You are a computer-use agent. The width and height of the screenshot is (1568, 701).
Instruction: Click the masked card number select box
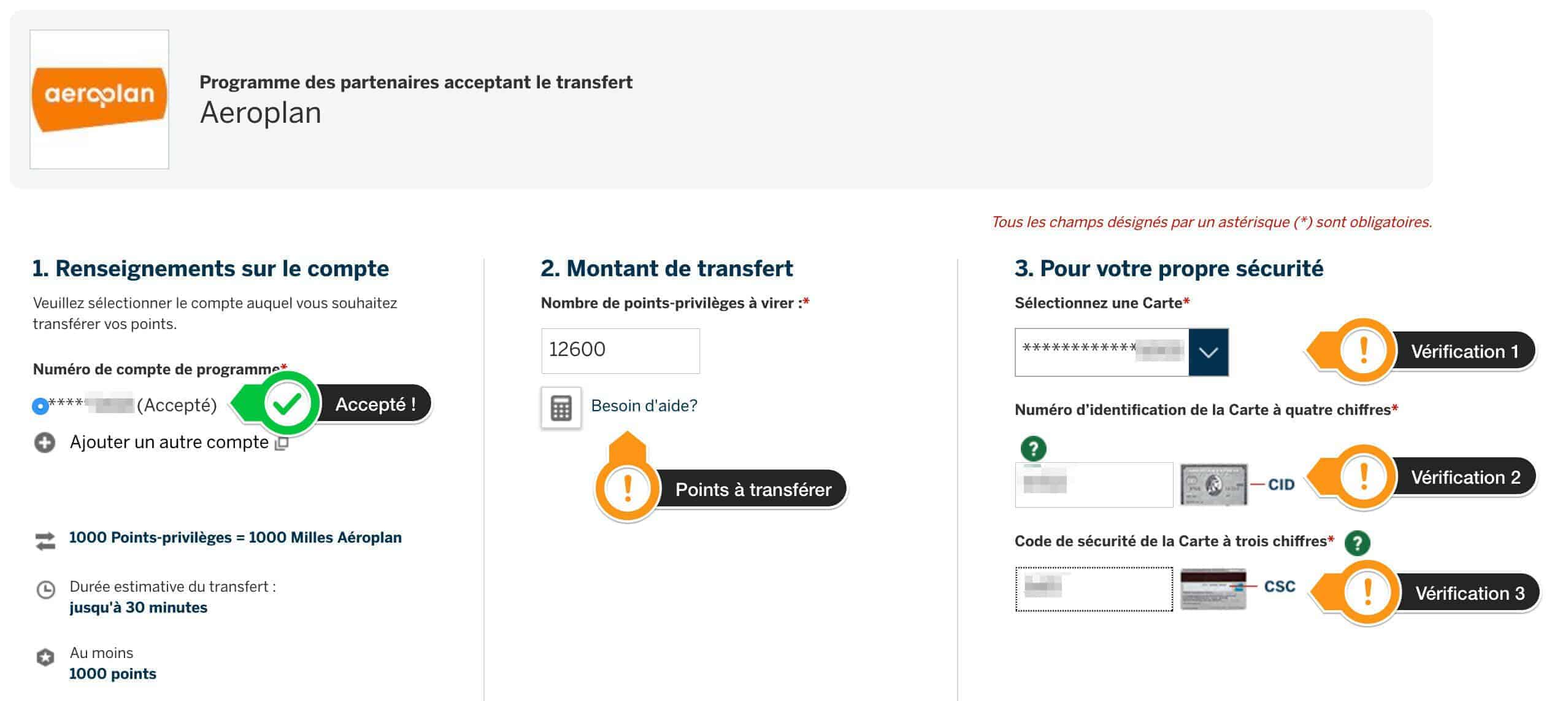1102,352
